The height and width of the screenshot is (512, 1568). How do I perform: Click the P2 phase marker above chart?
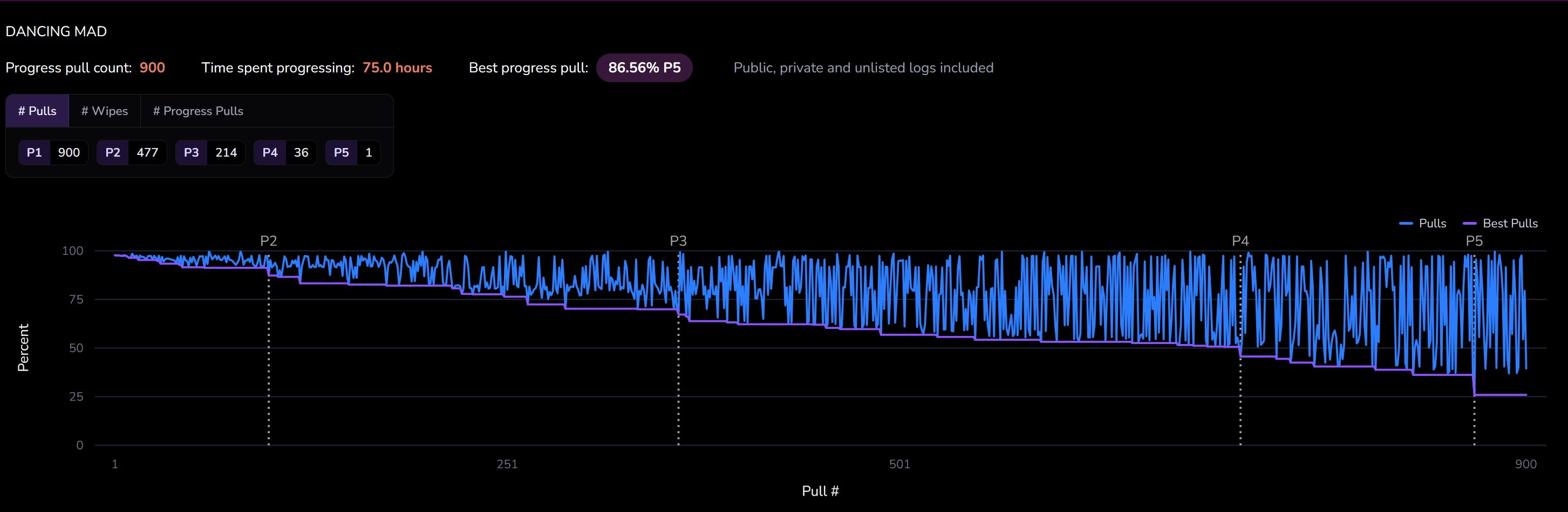[x=268, y=241]
